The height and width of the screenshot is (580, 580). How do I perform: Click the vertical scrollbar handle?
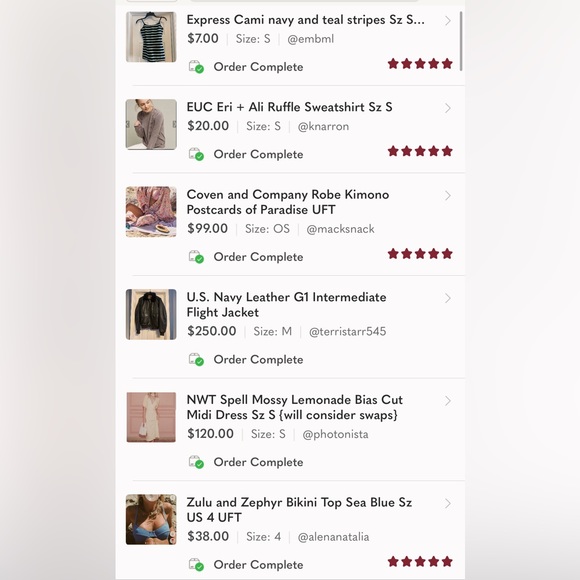click(461, 41)
